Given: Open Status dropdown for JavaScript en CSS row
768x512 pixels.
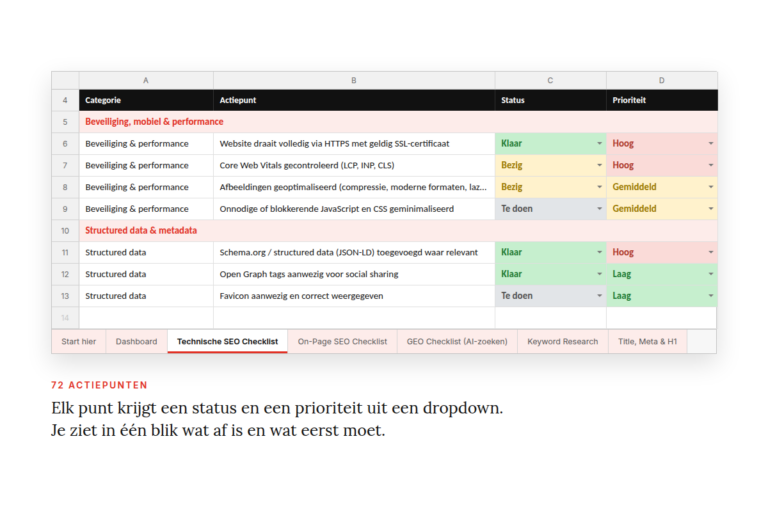Looking at the screenshot, I should [599, 209].
